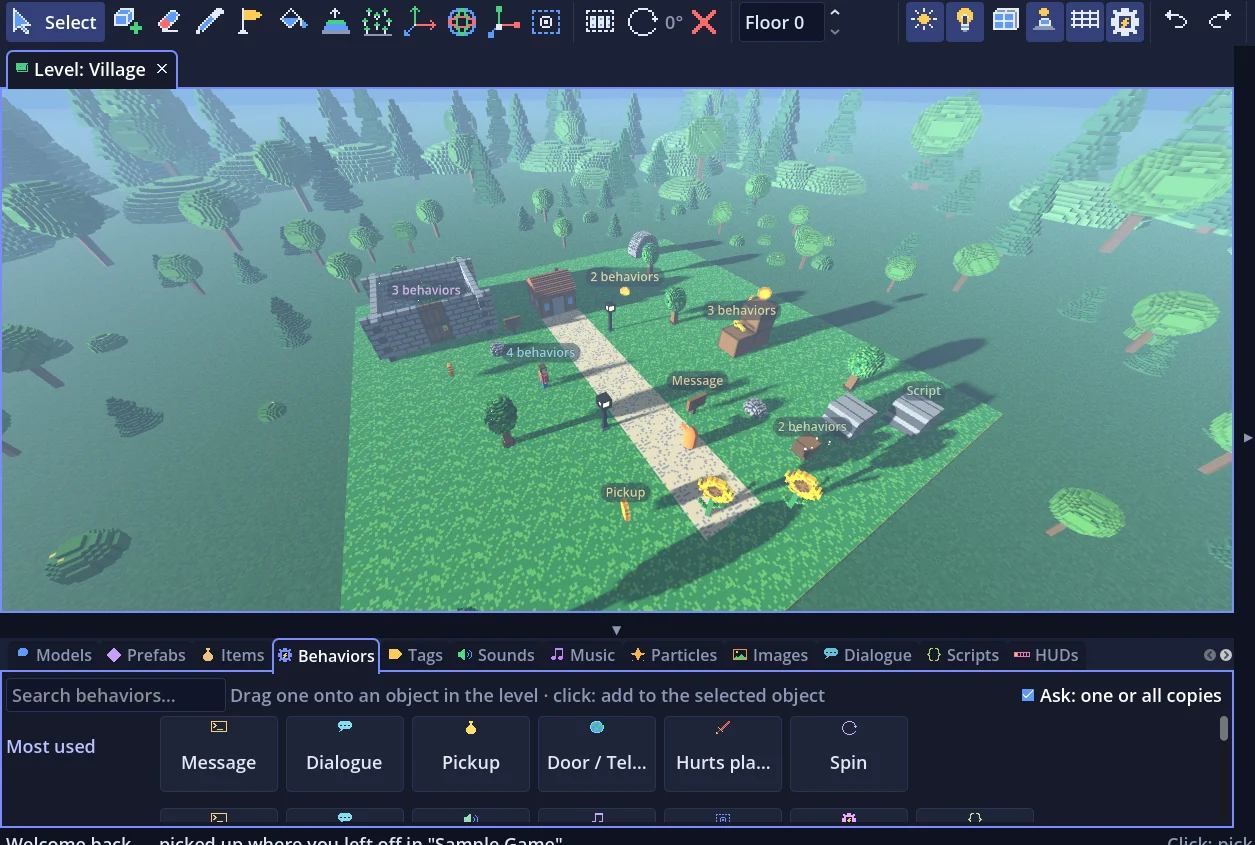The width and height of the screenshot is (1255, 845).
Task: Click the Most used category label
Action: pyautogui.click(x=51, y=746)
